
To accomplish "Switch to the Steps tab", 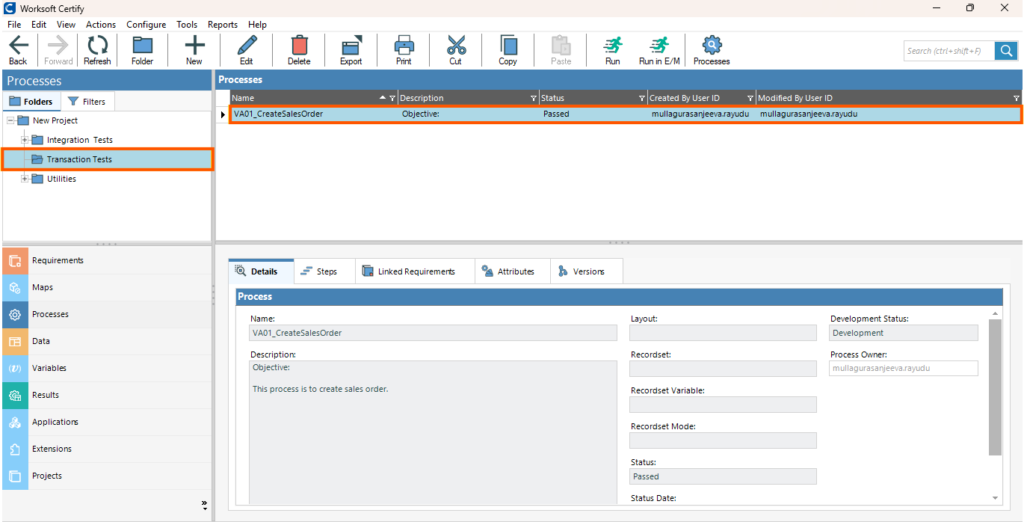I will coord(325,272).
